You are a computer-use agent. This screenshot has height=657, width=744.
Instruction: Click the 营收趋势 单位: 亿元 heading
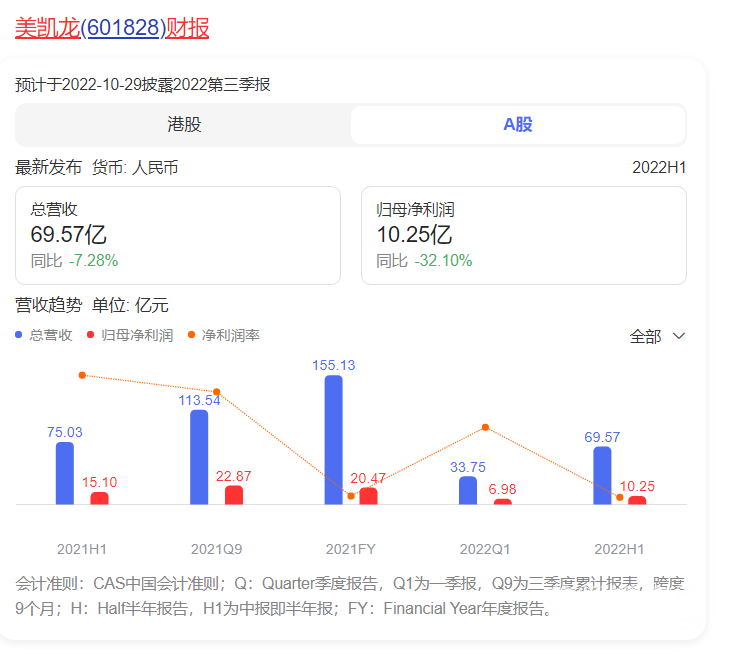point(92,305)
